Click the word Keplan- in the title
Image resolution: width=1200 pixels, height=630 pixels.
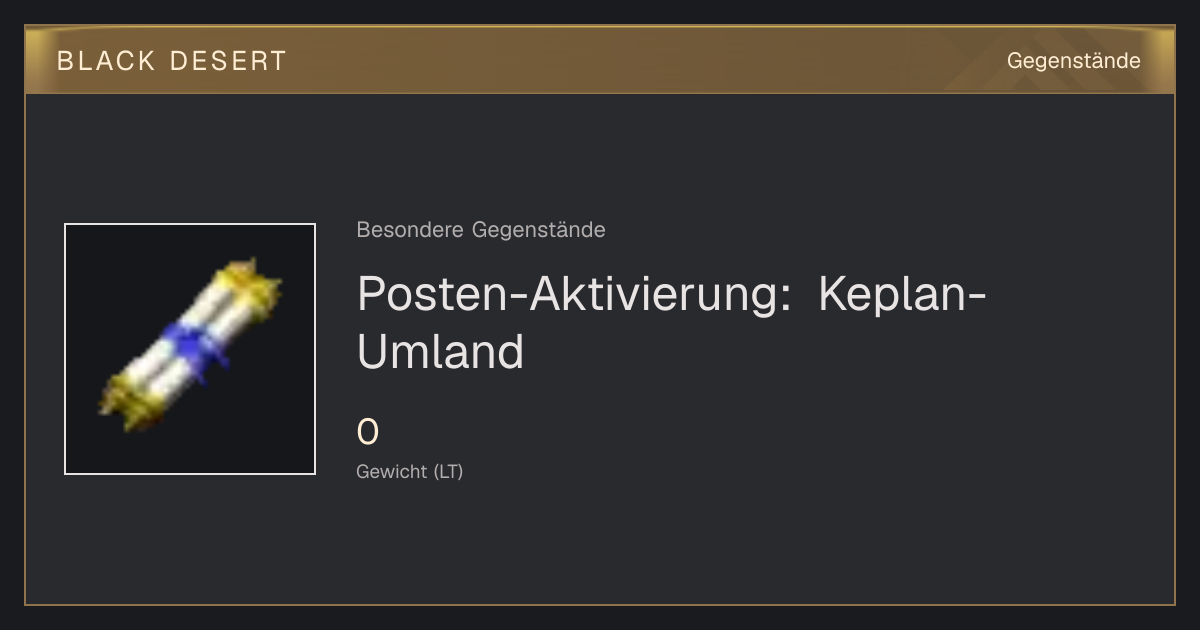[x=903, y=294]
